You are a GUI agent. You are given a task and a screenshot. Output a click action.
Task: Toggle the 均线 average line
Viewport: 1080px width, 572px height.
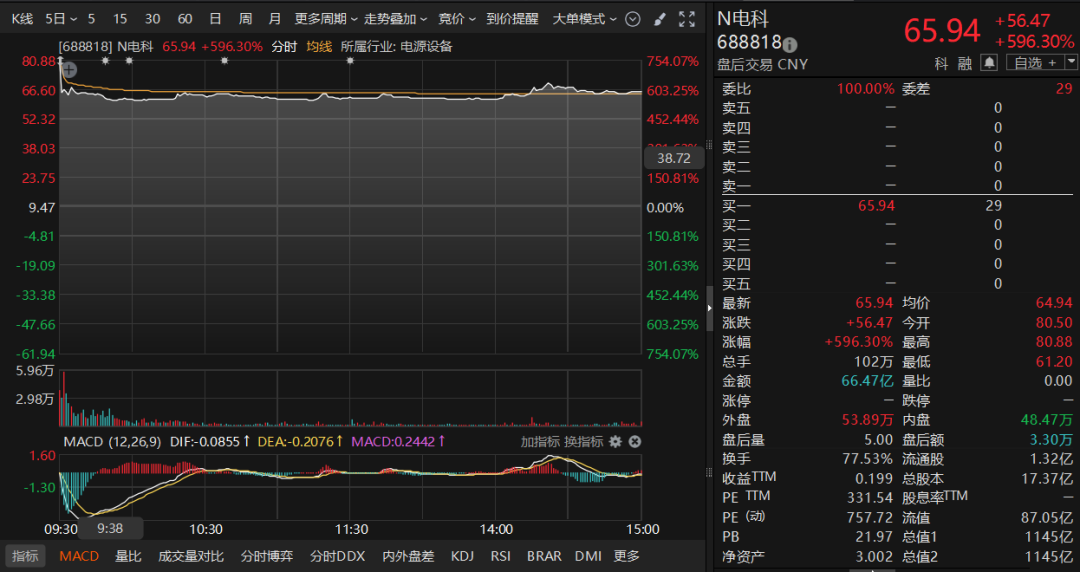319,47
